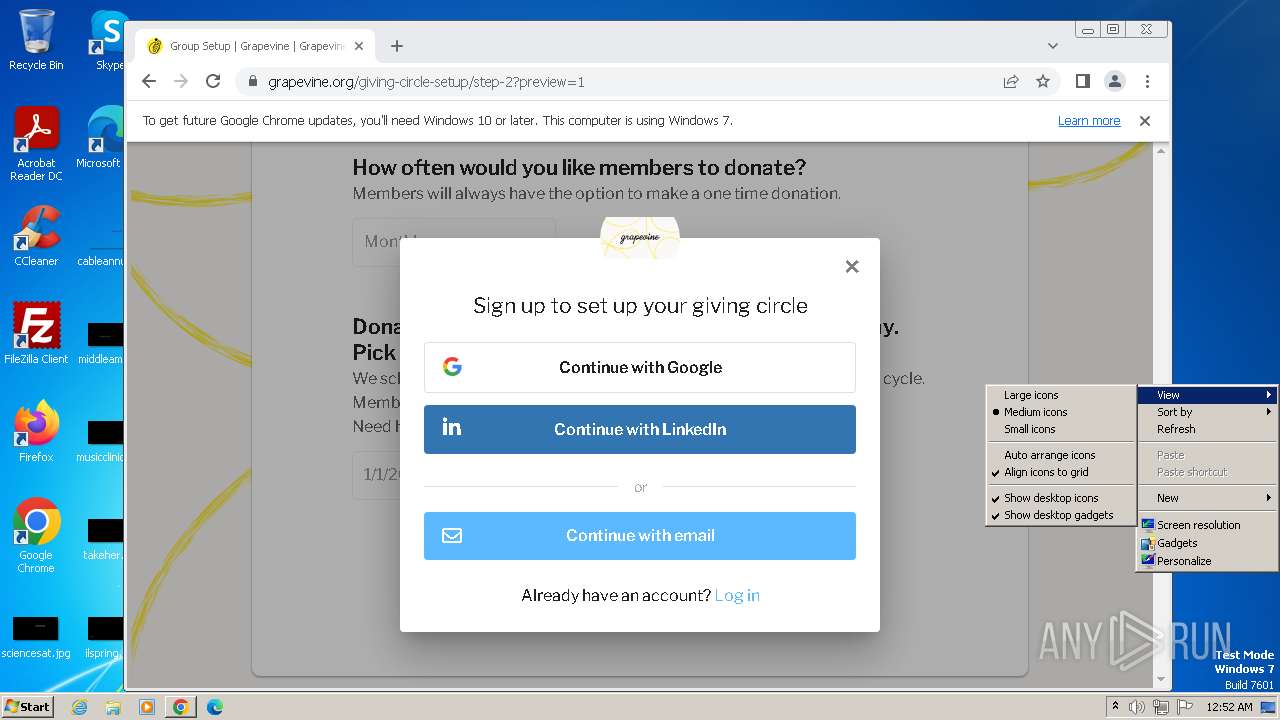The width and height of the screenshot is (1280, 720).
Task: Expand the Sort by submenu
Action: 1207,412
